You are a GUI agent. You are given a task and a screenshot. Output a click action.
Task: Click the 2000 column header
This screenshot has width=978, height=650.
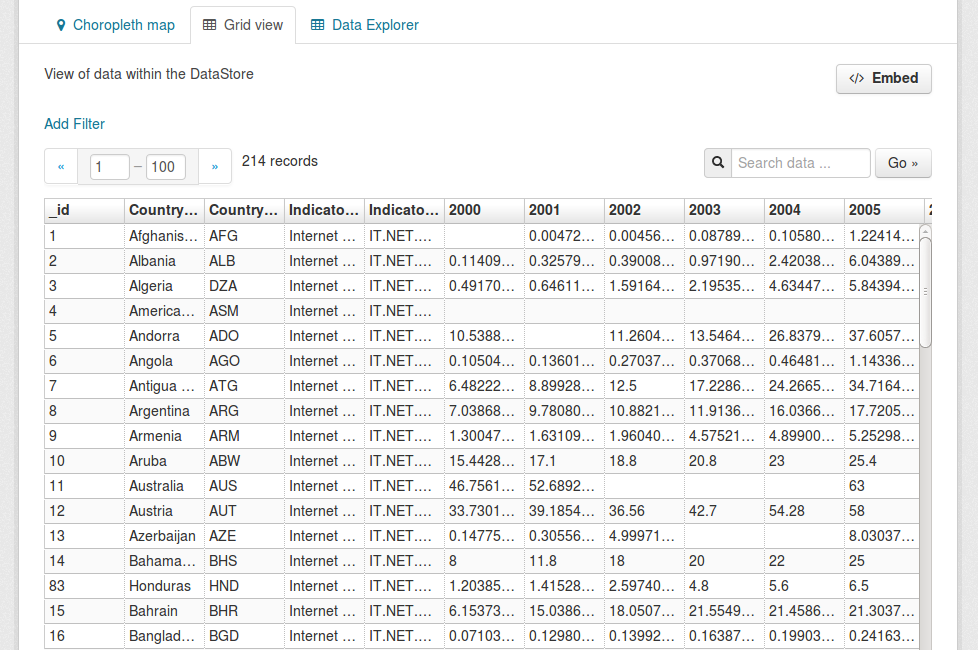tap(484, 210)
